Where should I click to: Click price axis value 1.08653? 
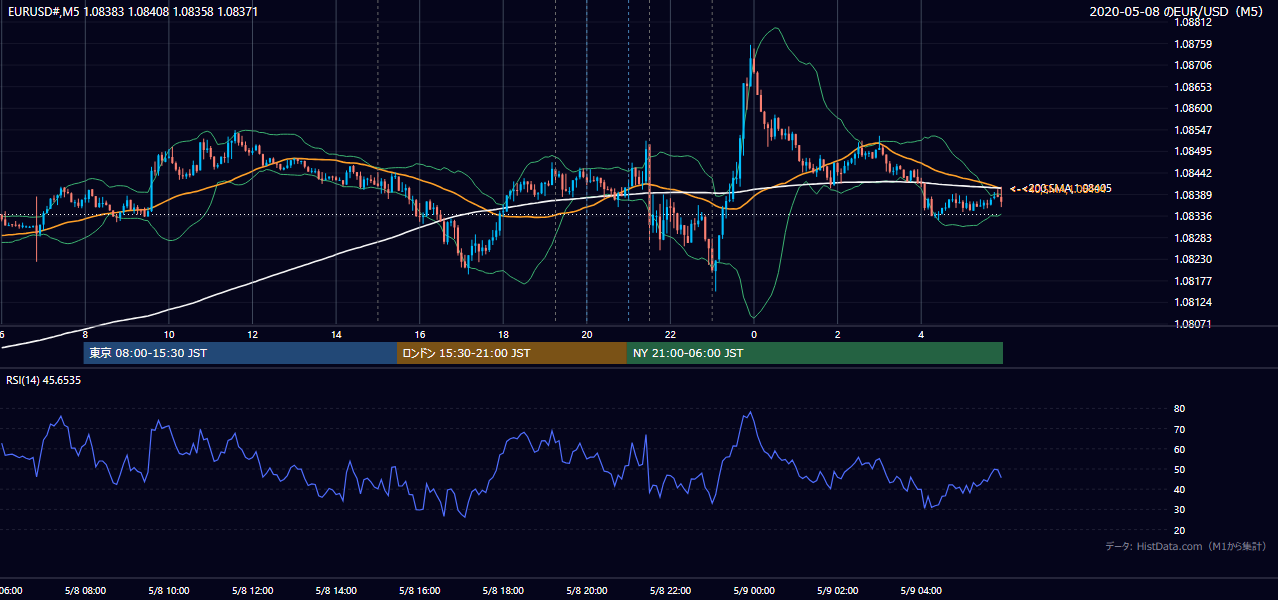coord(1192,87)
